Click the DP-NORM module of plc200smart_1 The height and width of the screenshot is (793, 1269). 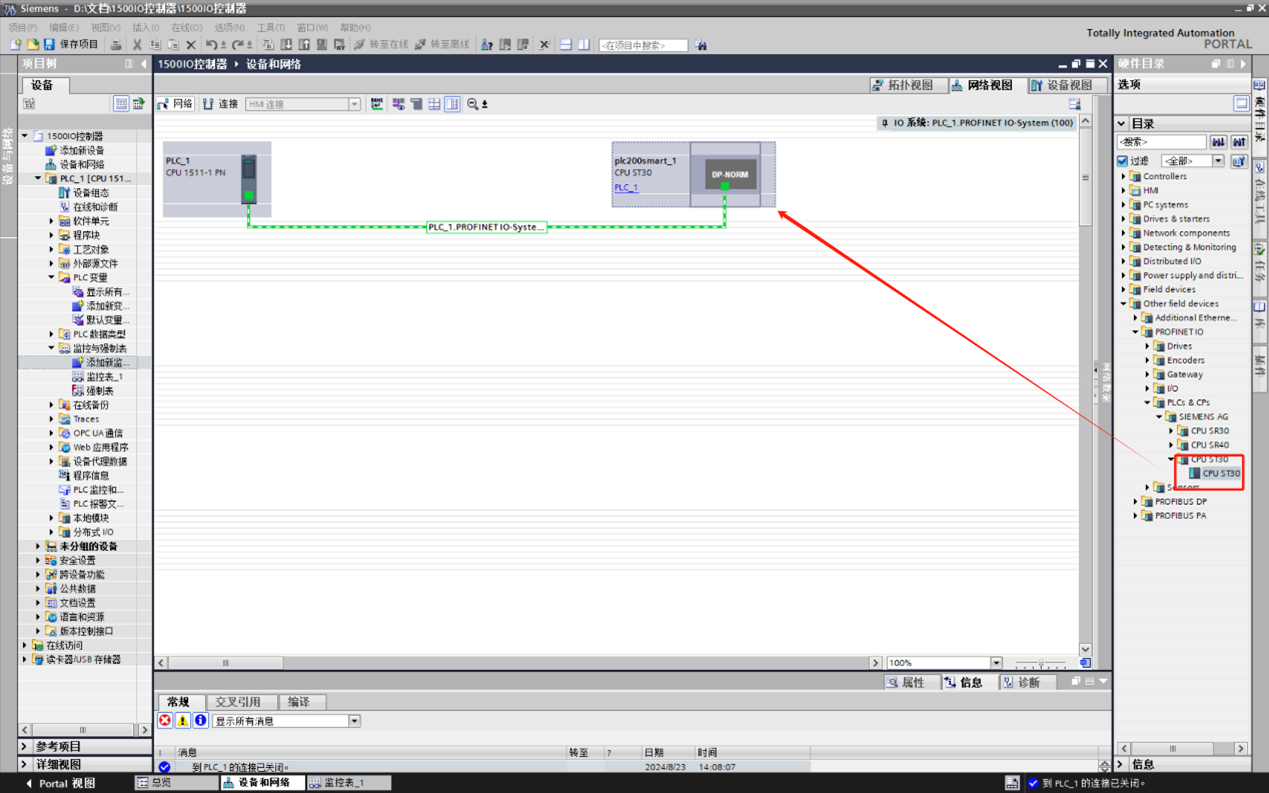coord(730,174)
